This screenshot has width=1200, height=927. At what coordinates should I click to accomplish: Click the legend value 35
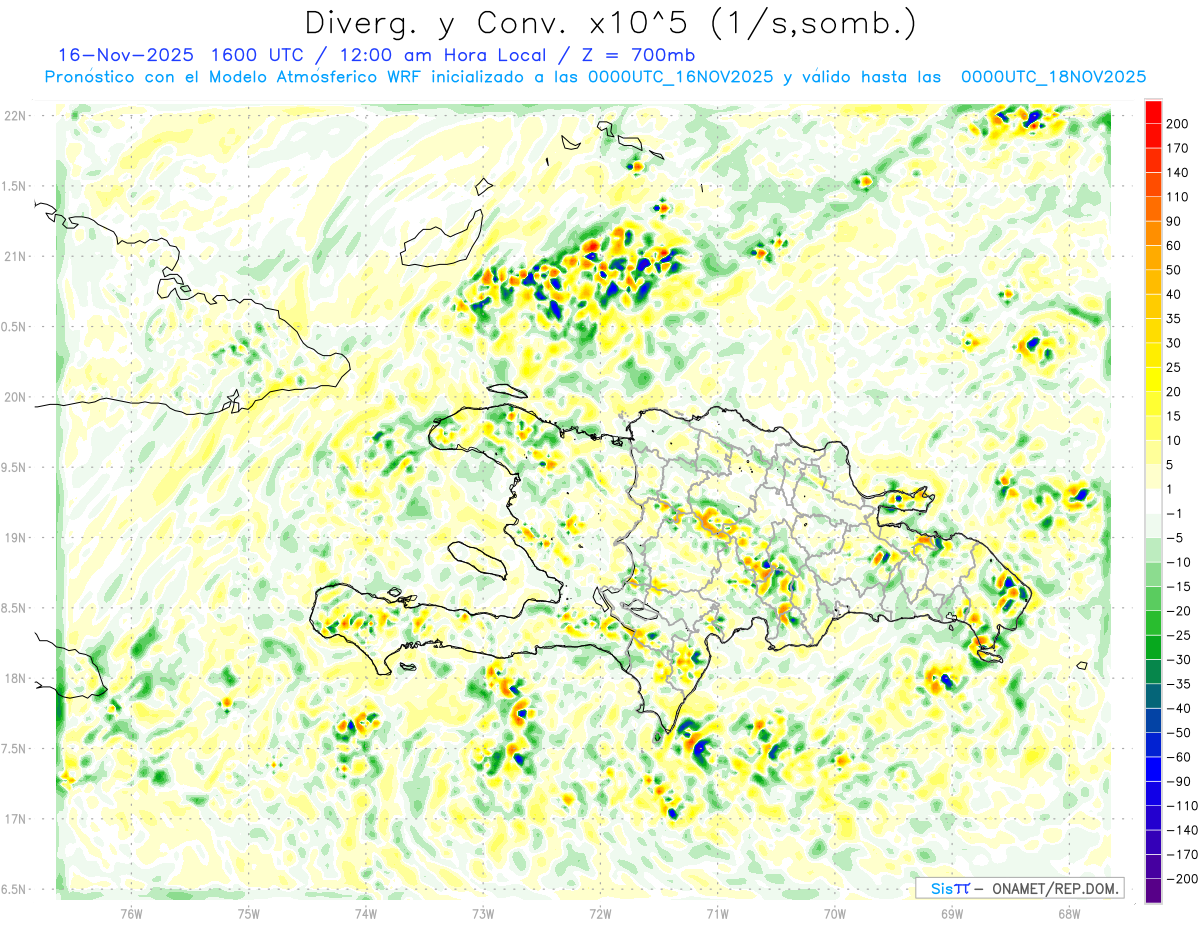(x=1175, y=318)
